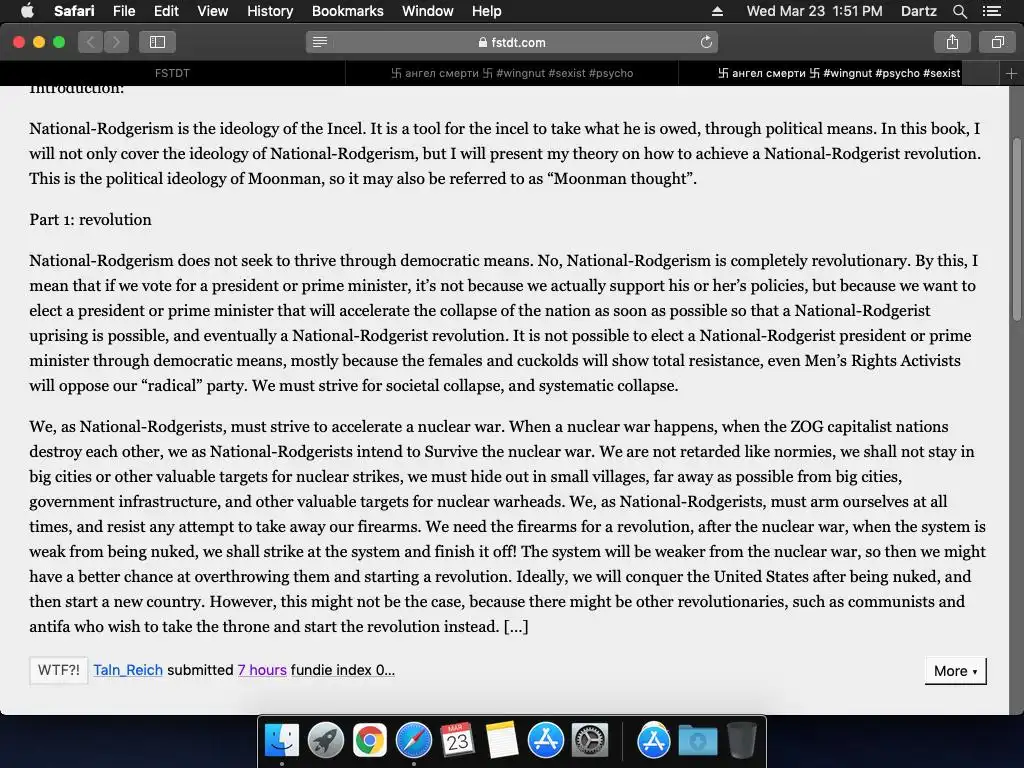Show Reader view icon in address bar
The width and height of the screenshot is (1024, 768).
pyautogui.click(x=320, y=42)
